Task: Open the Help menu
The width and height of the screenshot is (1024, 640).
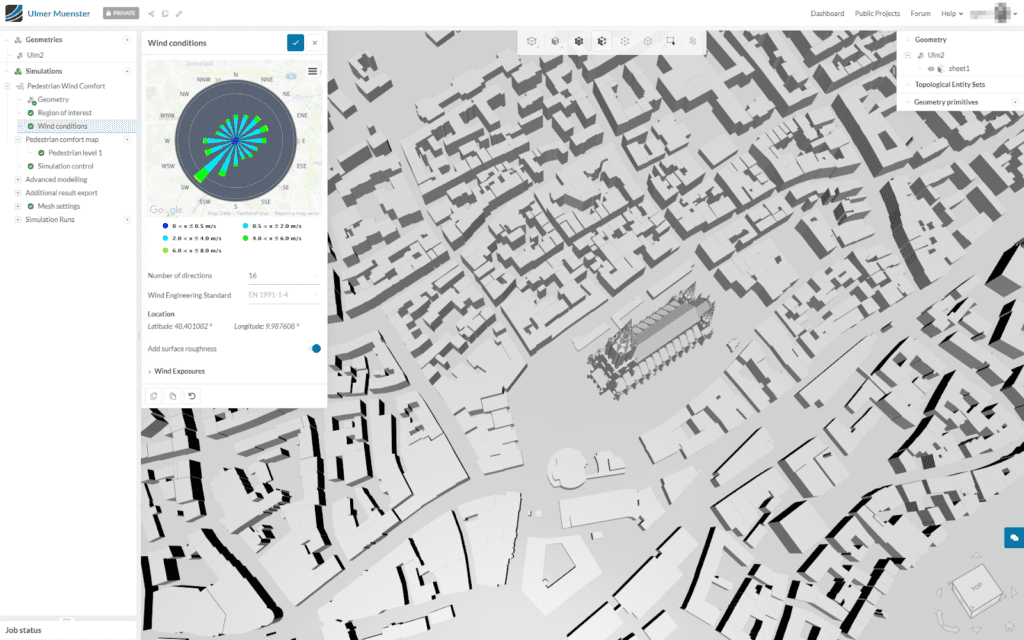Action: point(951,14)
